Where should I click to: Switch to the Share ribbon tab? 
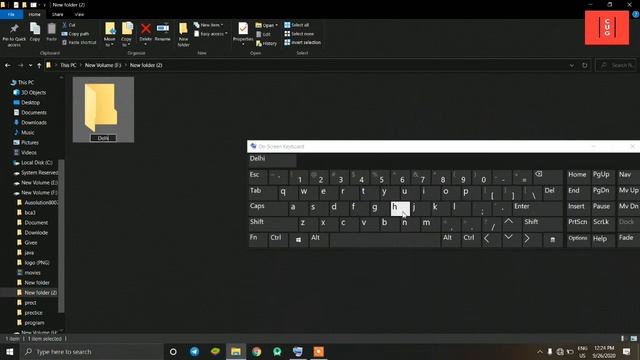click(x=58, y=14)
